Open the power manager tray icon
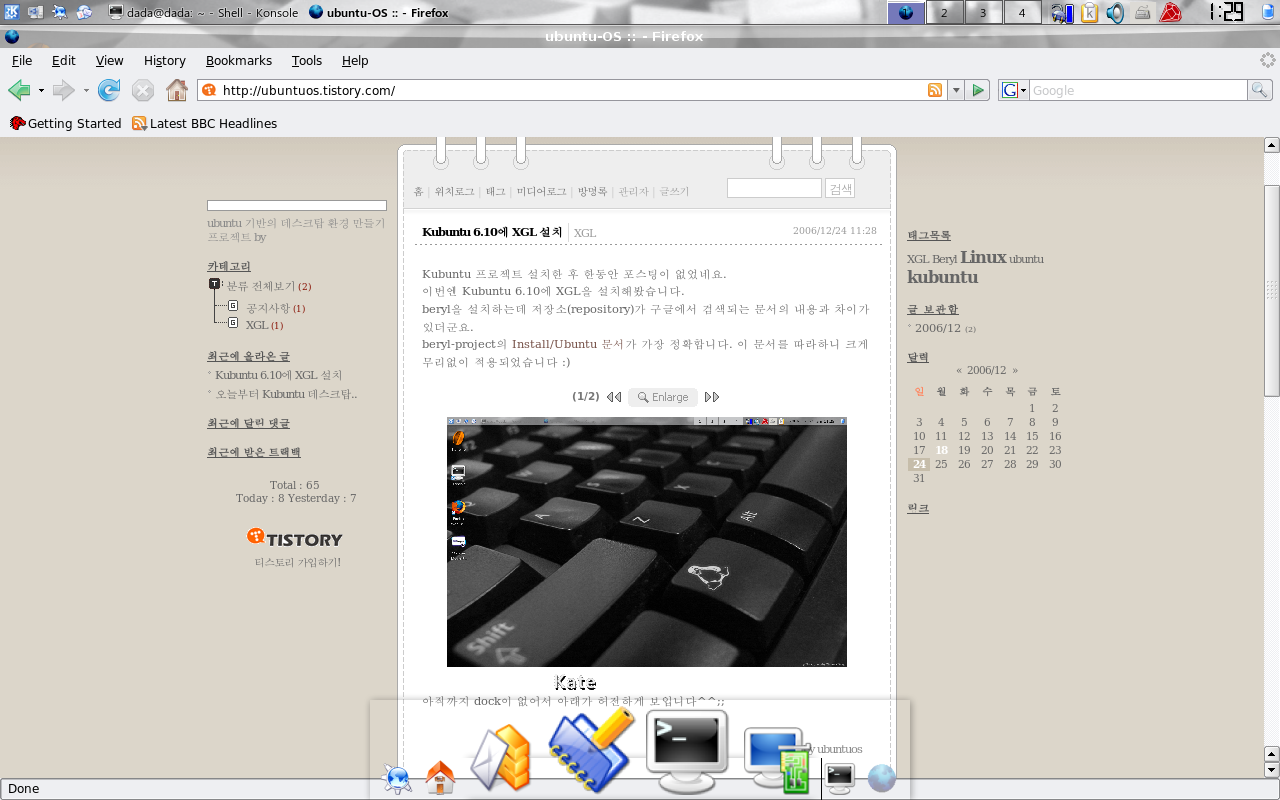The height and width of the screenshot is (800, 1280). click(x=1061, y=12)
